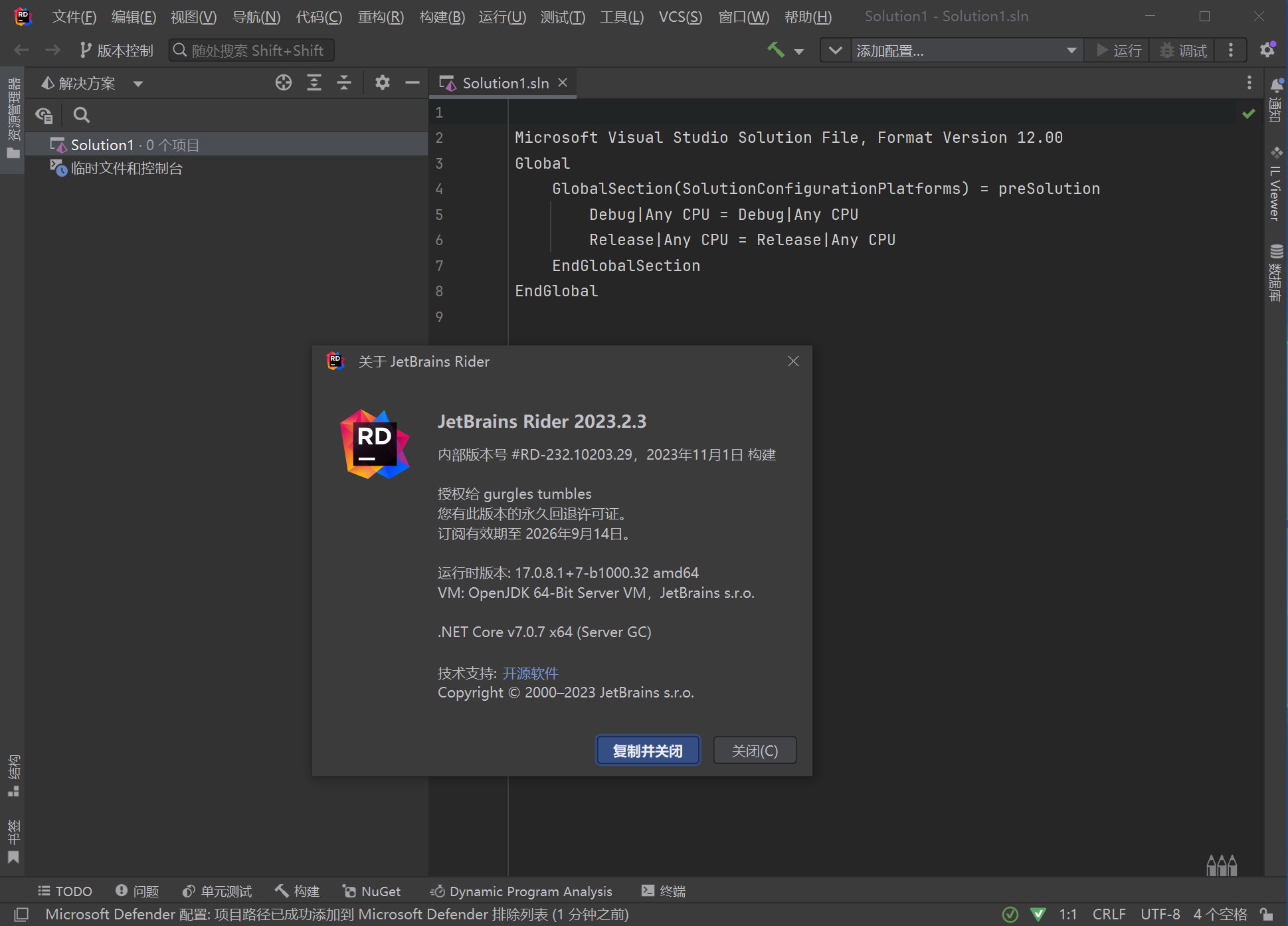The image size is (1288, 926).
Task: Open the 版本控制 version control widget
Action: pyautogui.click(x=116, y=50)
